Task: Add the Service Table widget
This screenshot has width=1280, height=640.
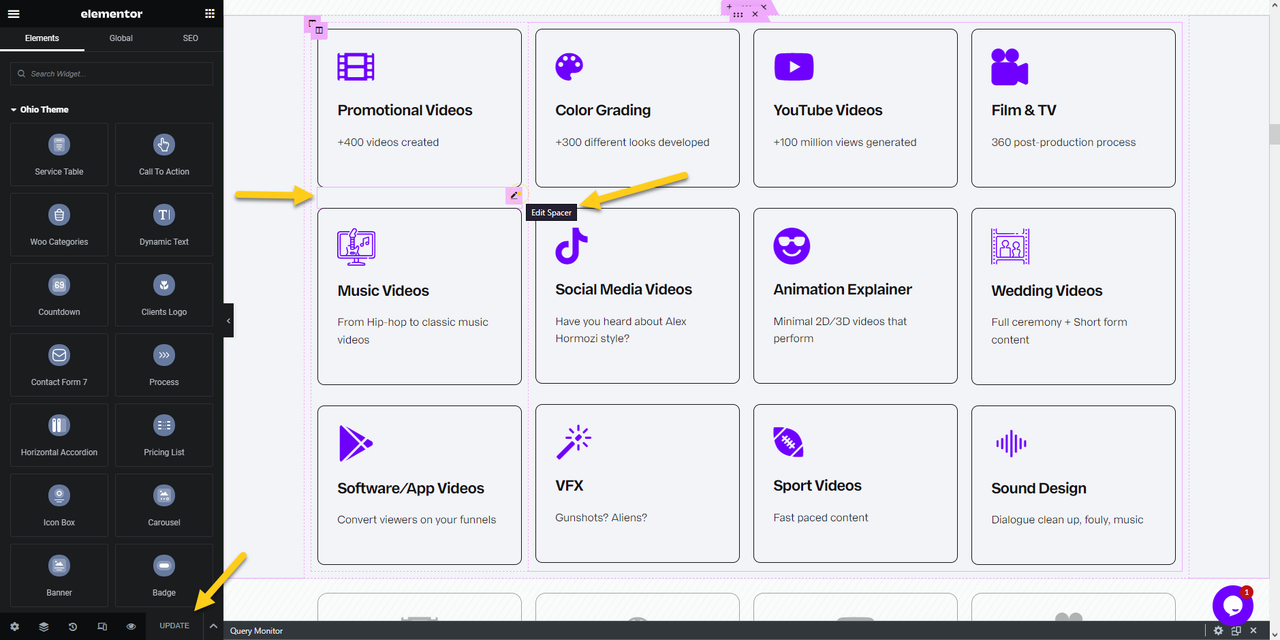Action: 59,155
